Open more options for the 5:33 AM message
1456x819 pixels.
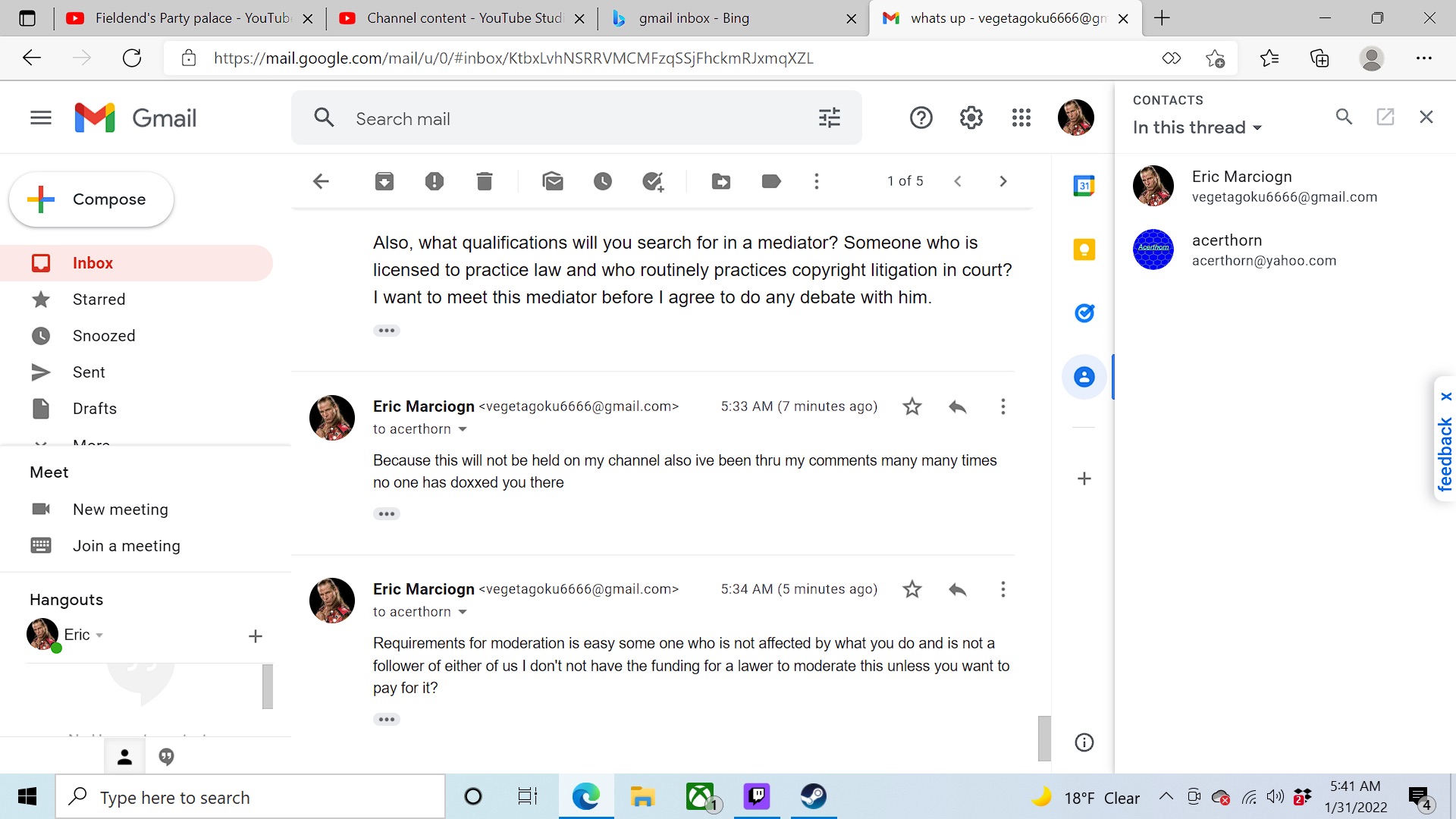tap(1003, 406)
